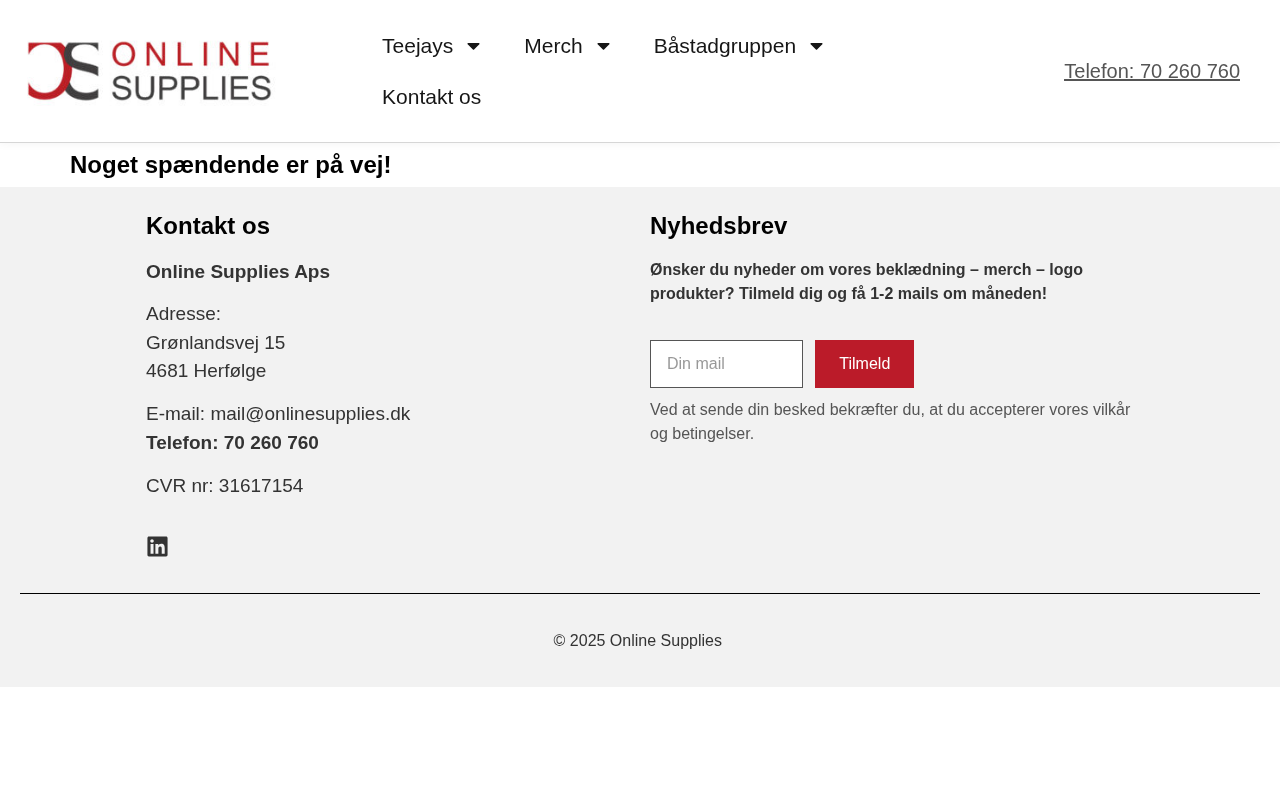Expand the Merch dropdown arrow
The image size is (1280, 800).
[603, 46]
